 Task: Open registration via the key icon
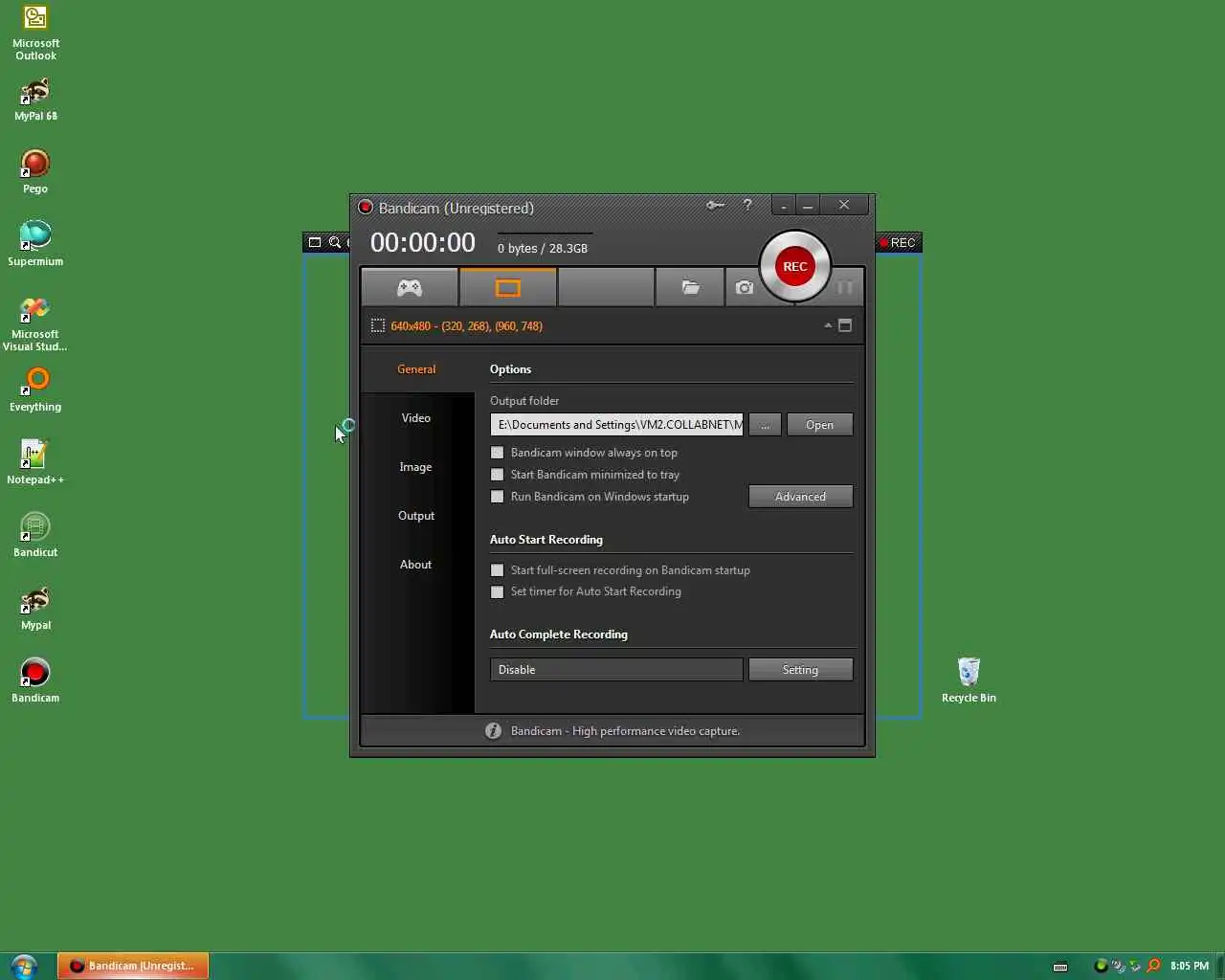click(x=715, y=205)
